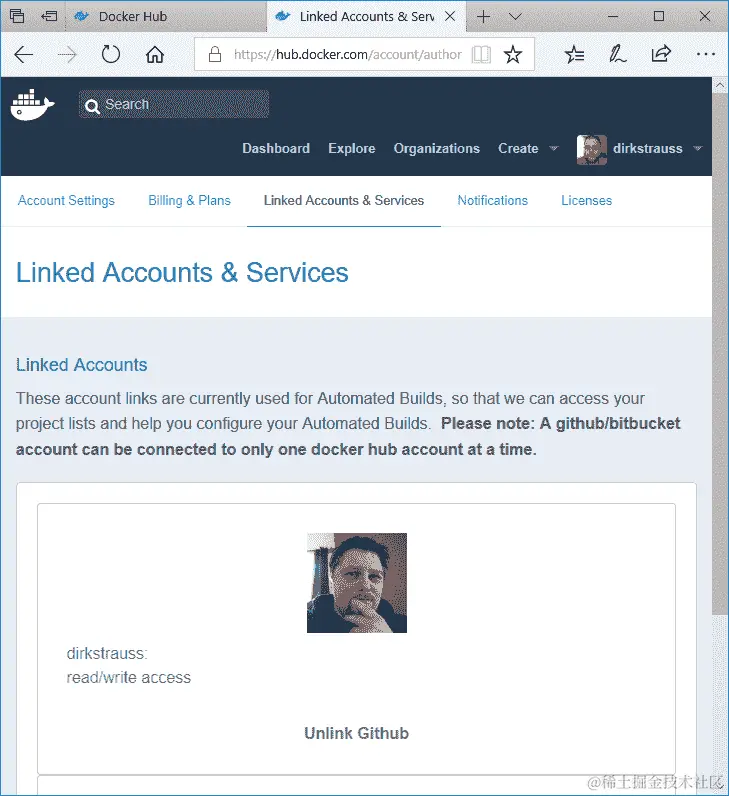Screen dimensions: 729x796
Task: Click the share page icon
Action: [661, 54]
